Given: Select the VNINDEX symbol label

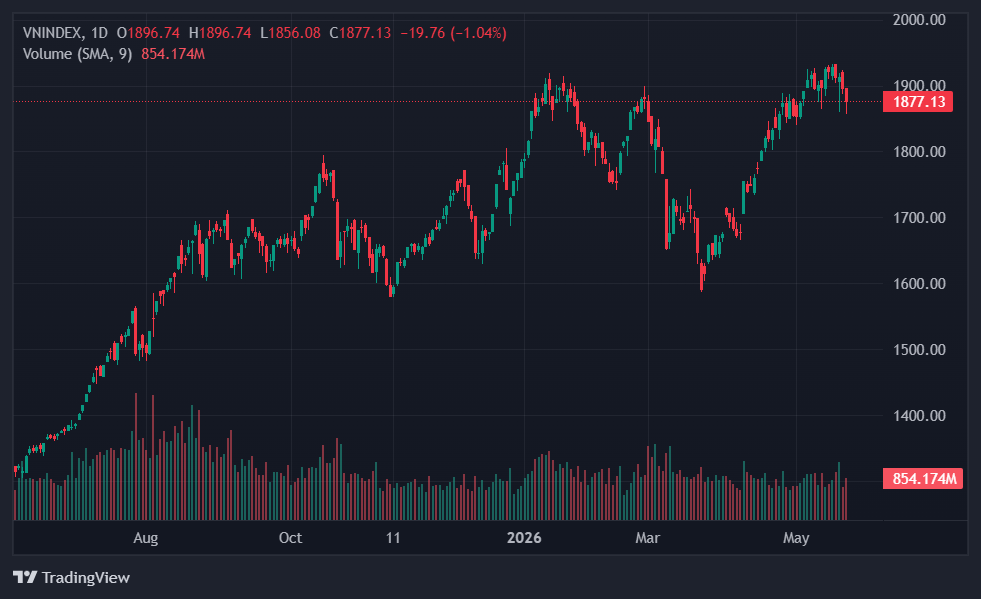Looking at the screenshot, I should pyautogui.click(x=51, y=33).
